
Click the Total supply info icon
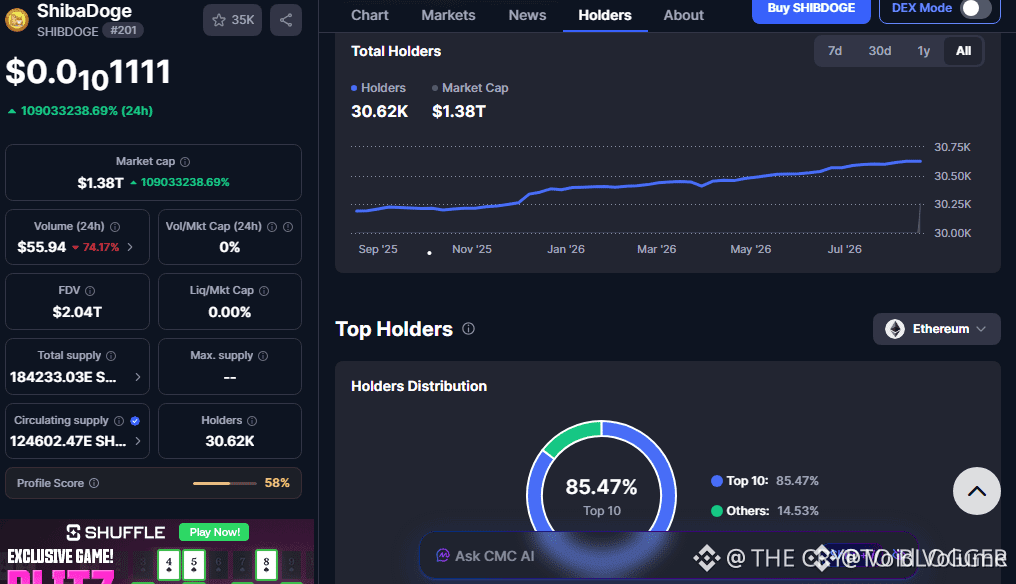tap(111, 356)
